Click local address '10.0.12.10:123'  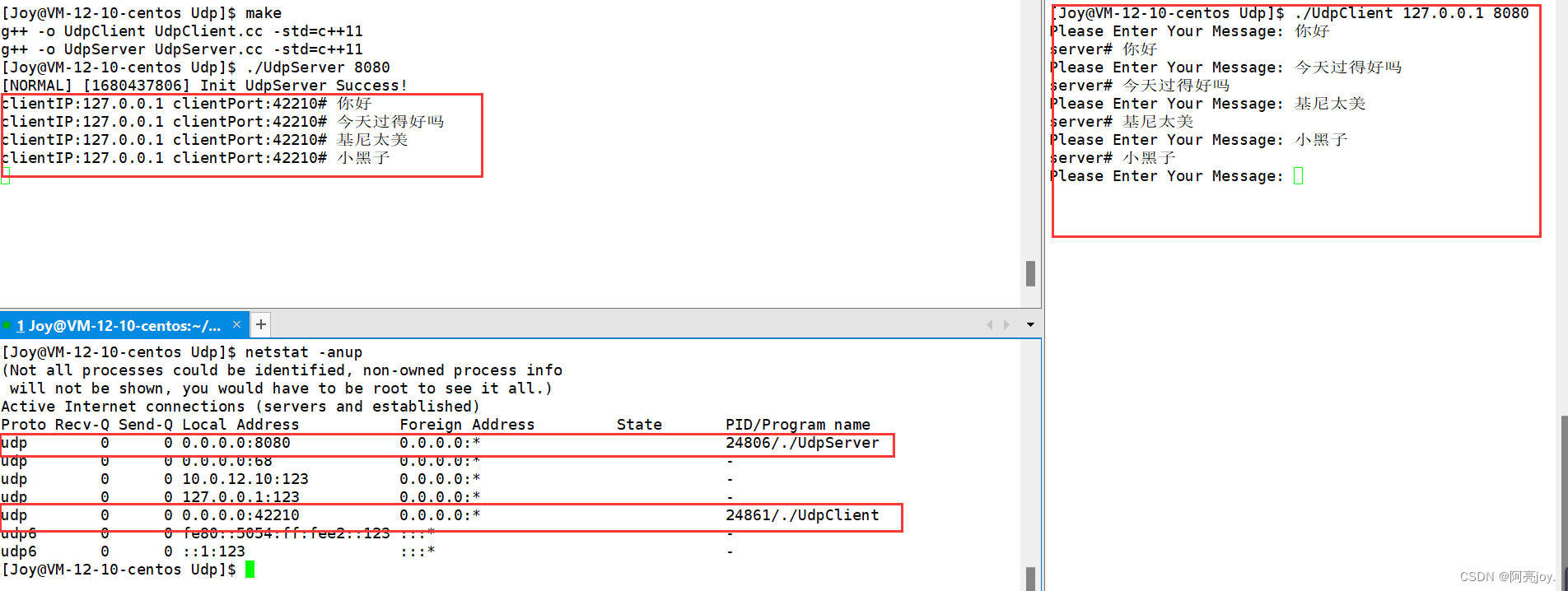point(245,479)
